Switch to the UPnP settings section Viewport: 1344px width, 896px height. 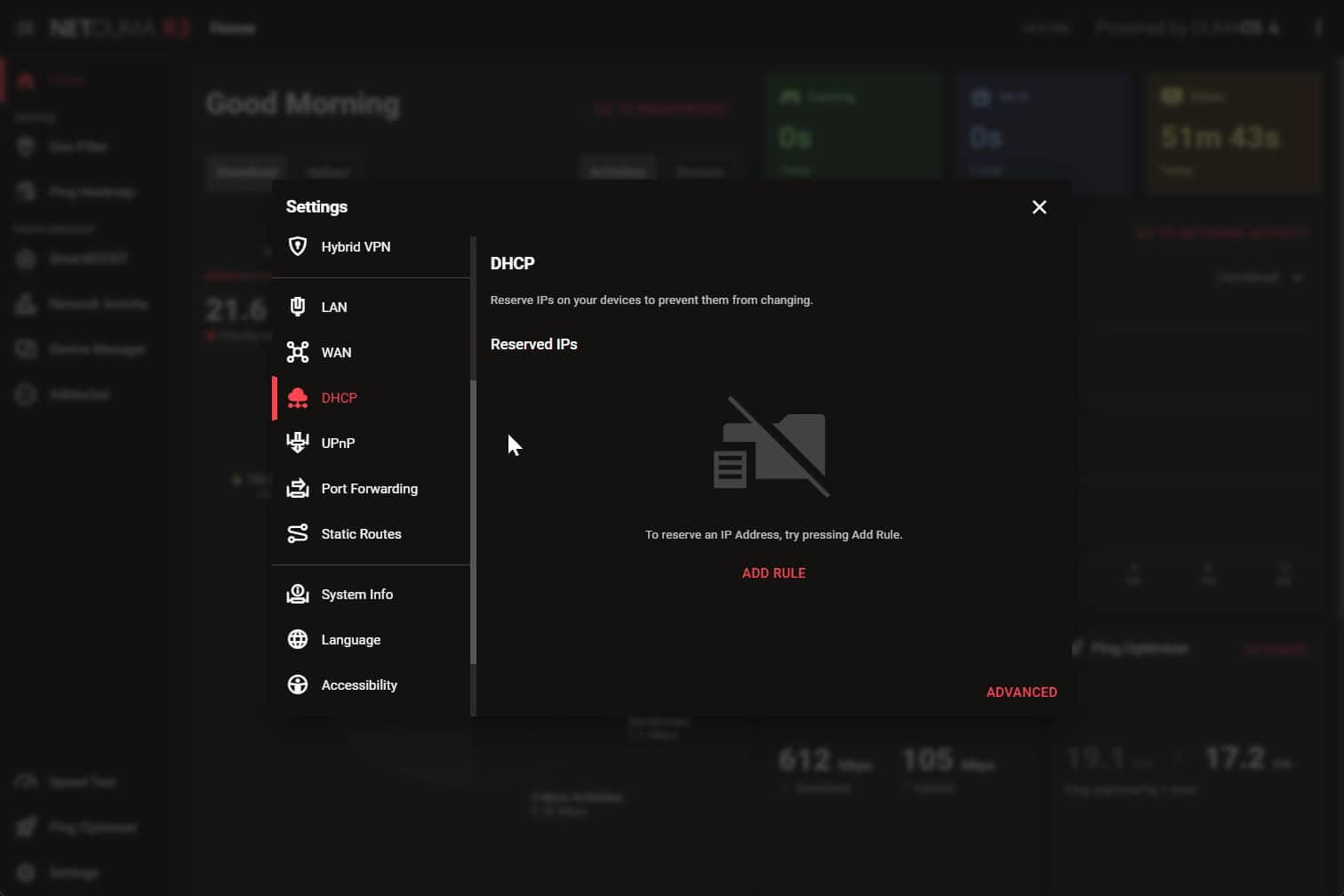(x=338, y=443)
